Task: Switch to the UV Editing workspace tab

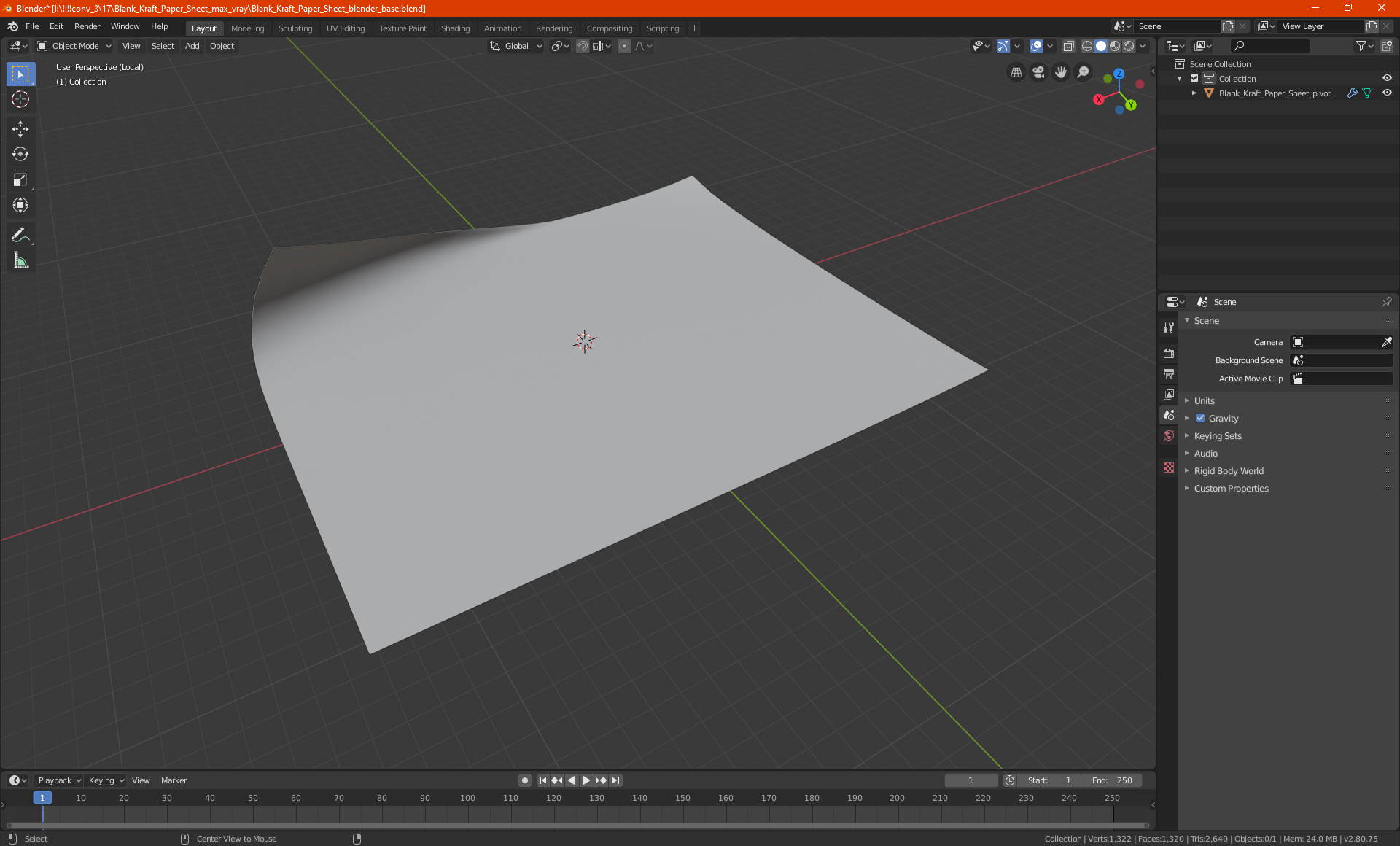Action: click(346, 28)
